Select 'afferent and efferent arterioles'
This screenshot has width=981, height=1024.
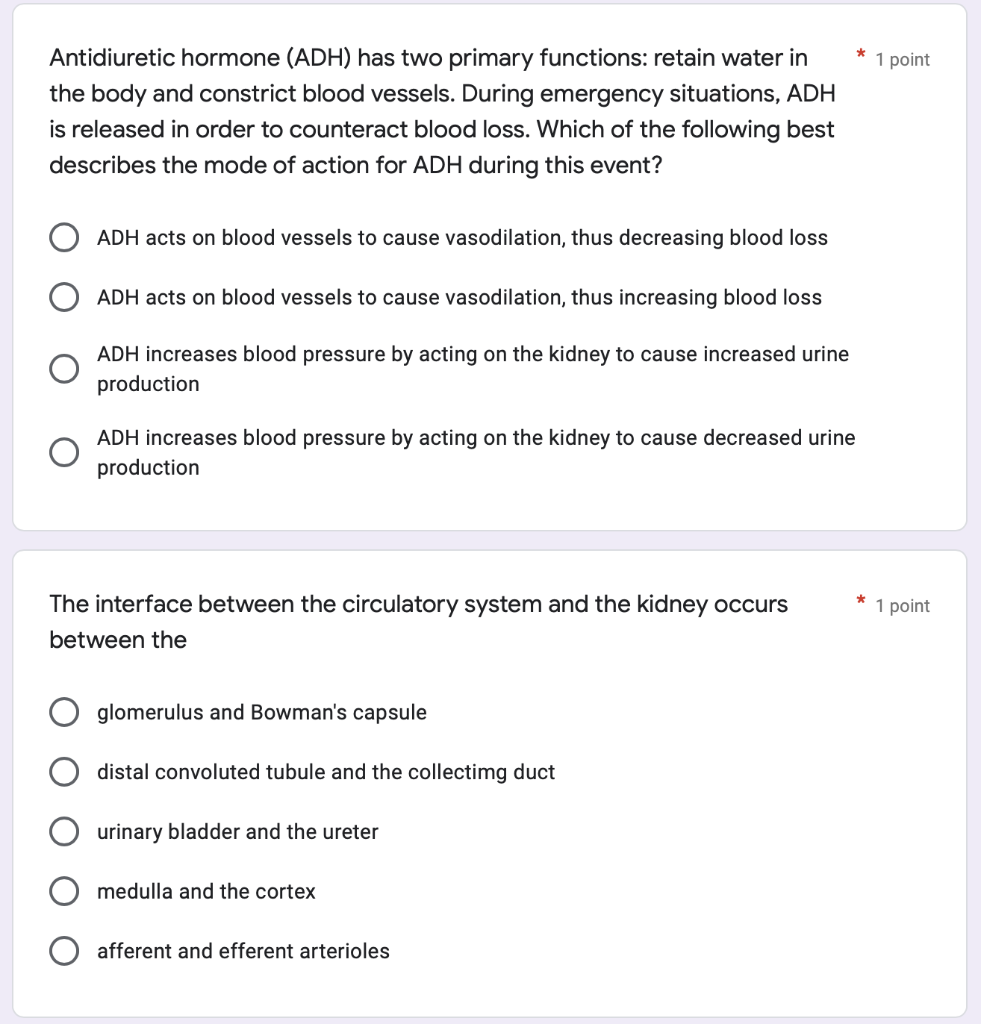coord(64,950)
